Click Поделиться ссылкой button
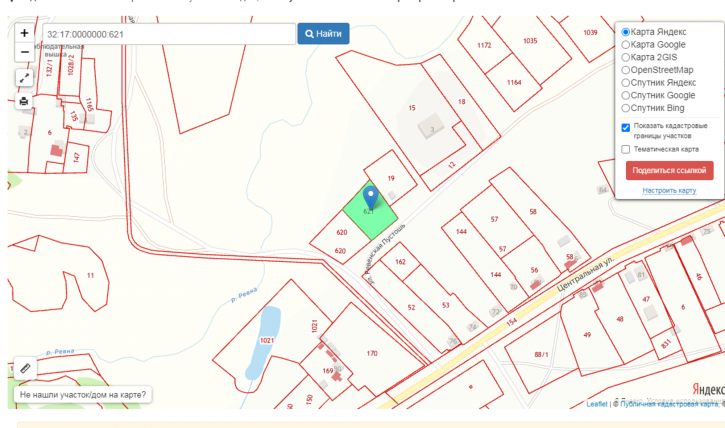Screen dimensions: 725x428 [x=670, y=171]
